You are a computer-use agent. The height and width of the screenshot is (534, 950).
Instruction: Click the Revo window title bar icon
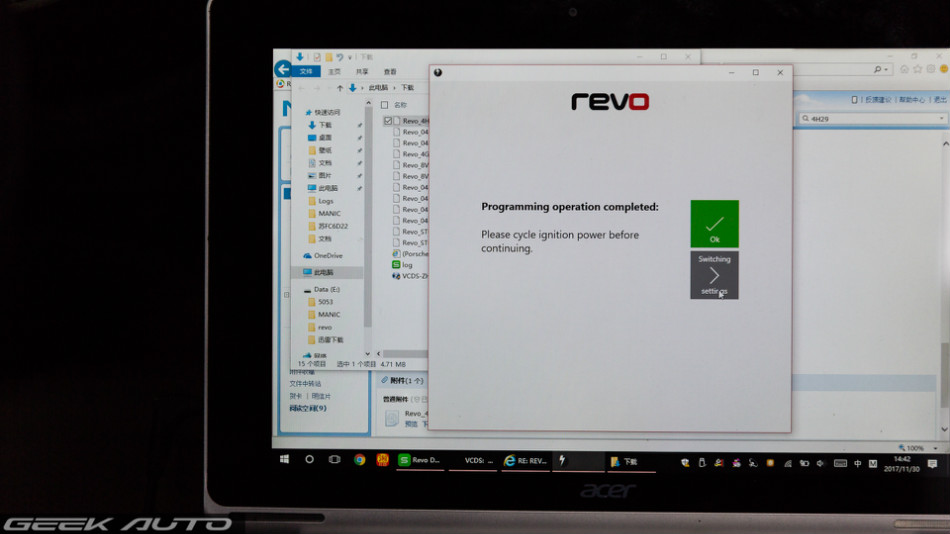[x=437, y=72]
